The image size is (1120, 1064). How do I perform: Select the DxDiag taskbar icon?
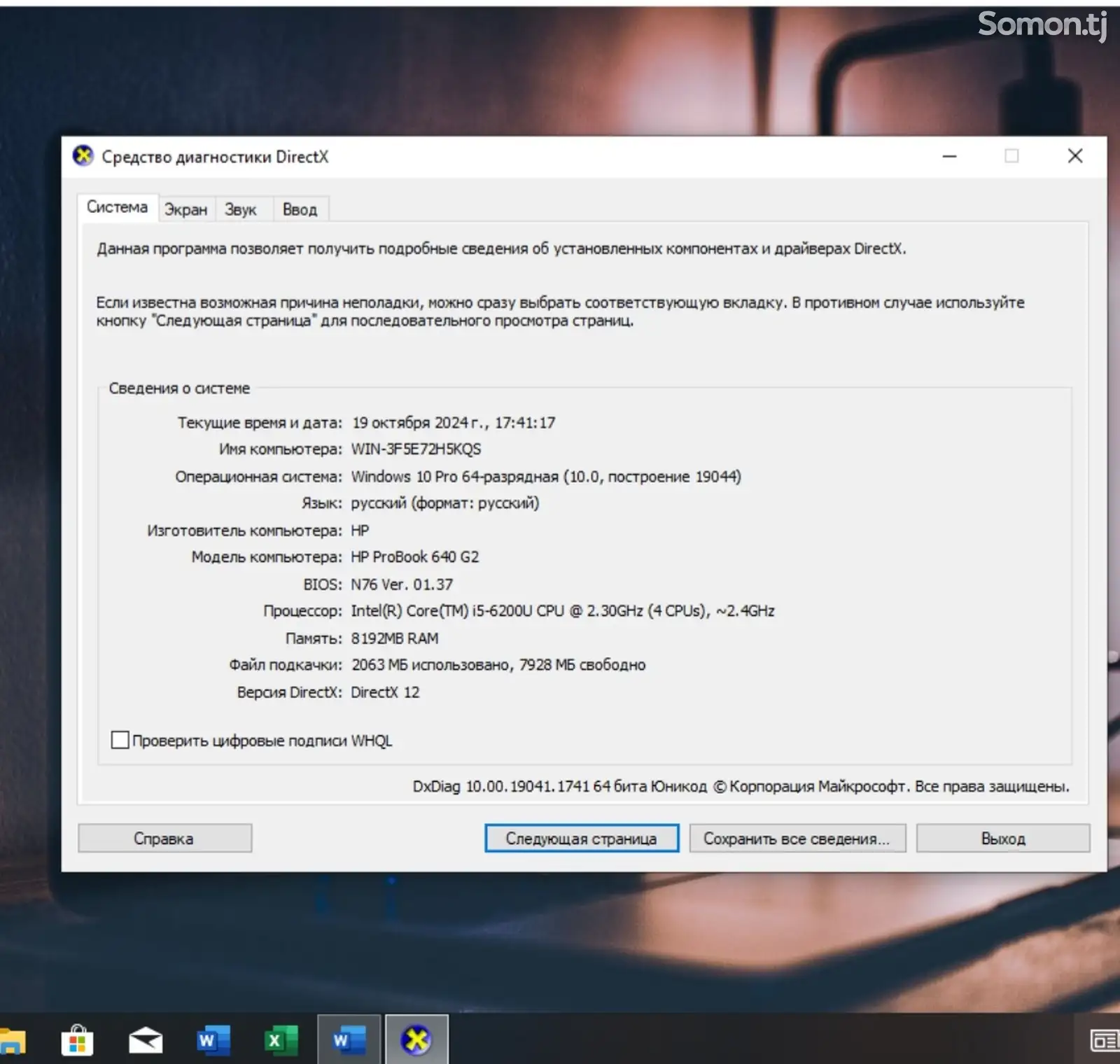pos(416,1040)
